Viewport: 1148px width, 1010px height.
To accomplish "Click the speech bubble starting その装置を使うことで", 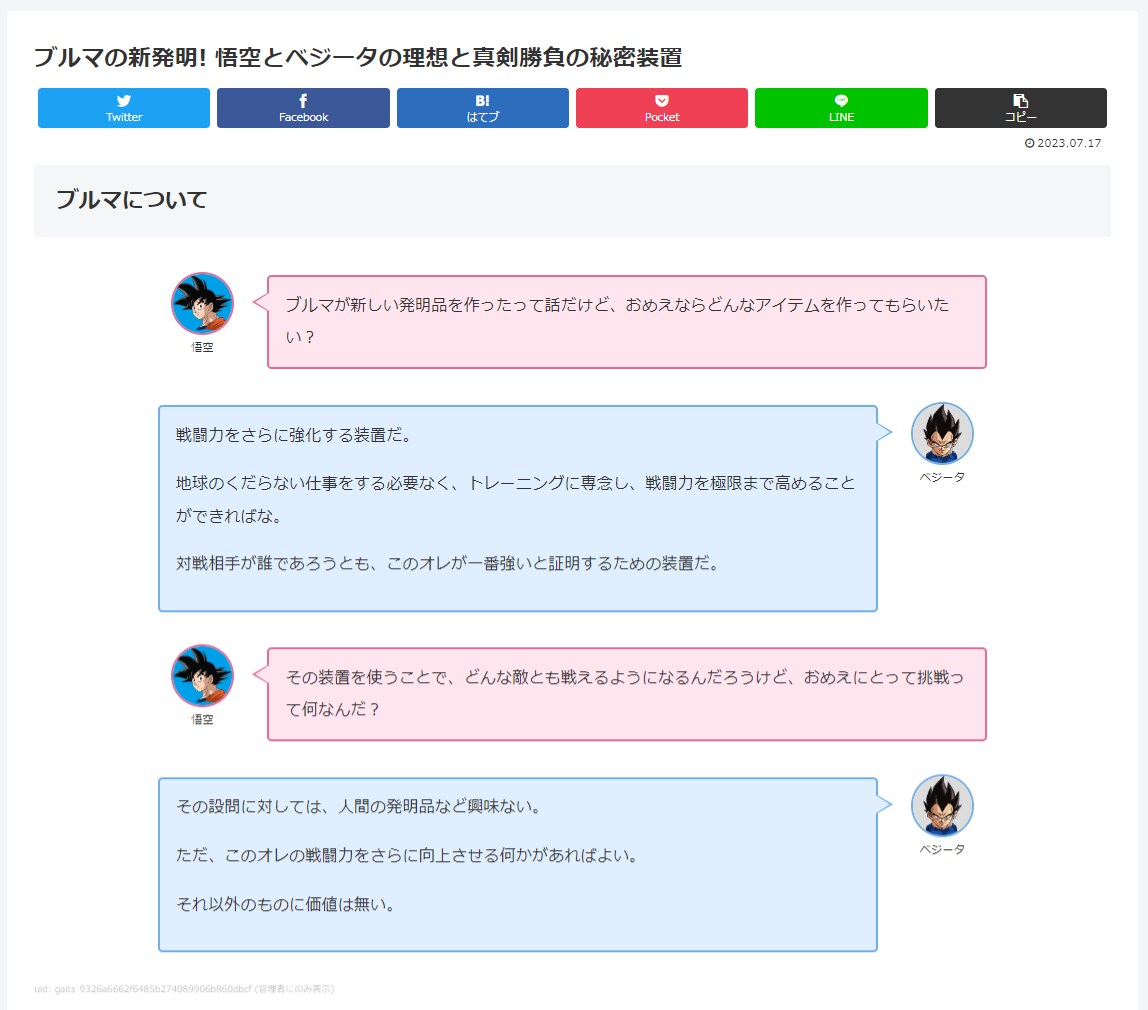I will point(627,694).
